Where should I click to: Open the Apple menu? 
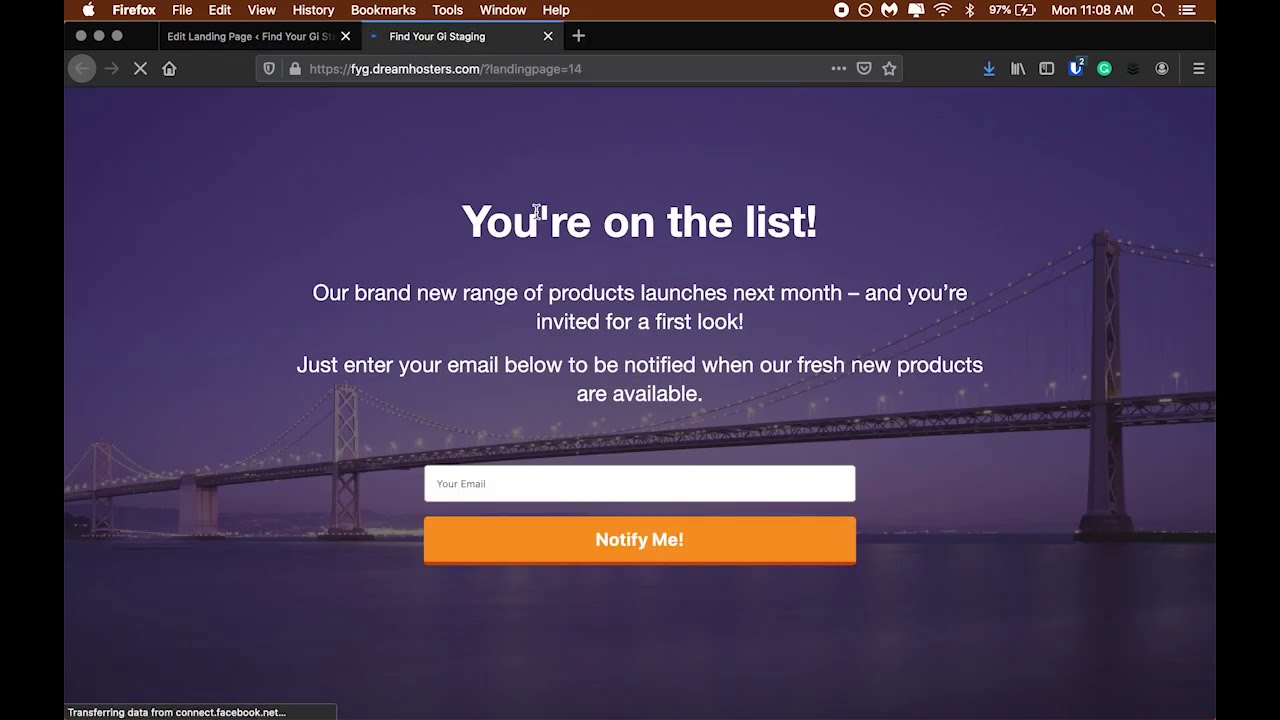88,10
